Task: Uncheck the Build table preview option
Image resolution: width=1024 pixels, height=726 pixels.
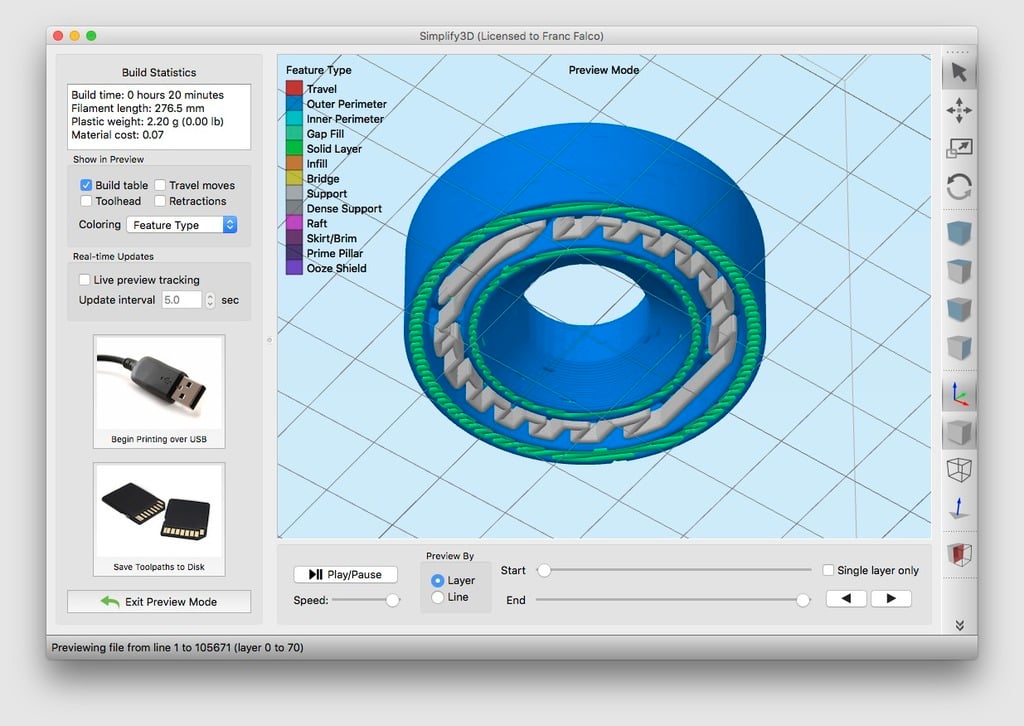Action: pyautogui.click(x=84, y=185)
